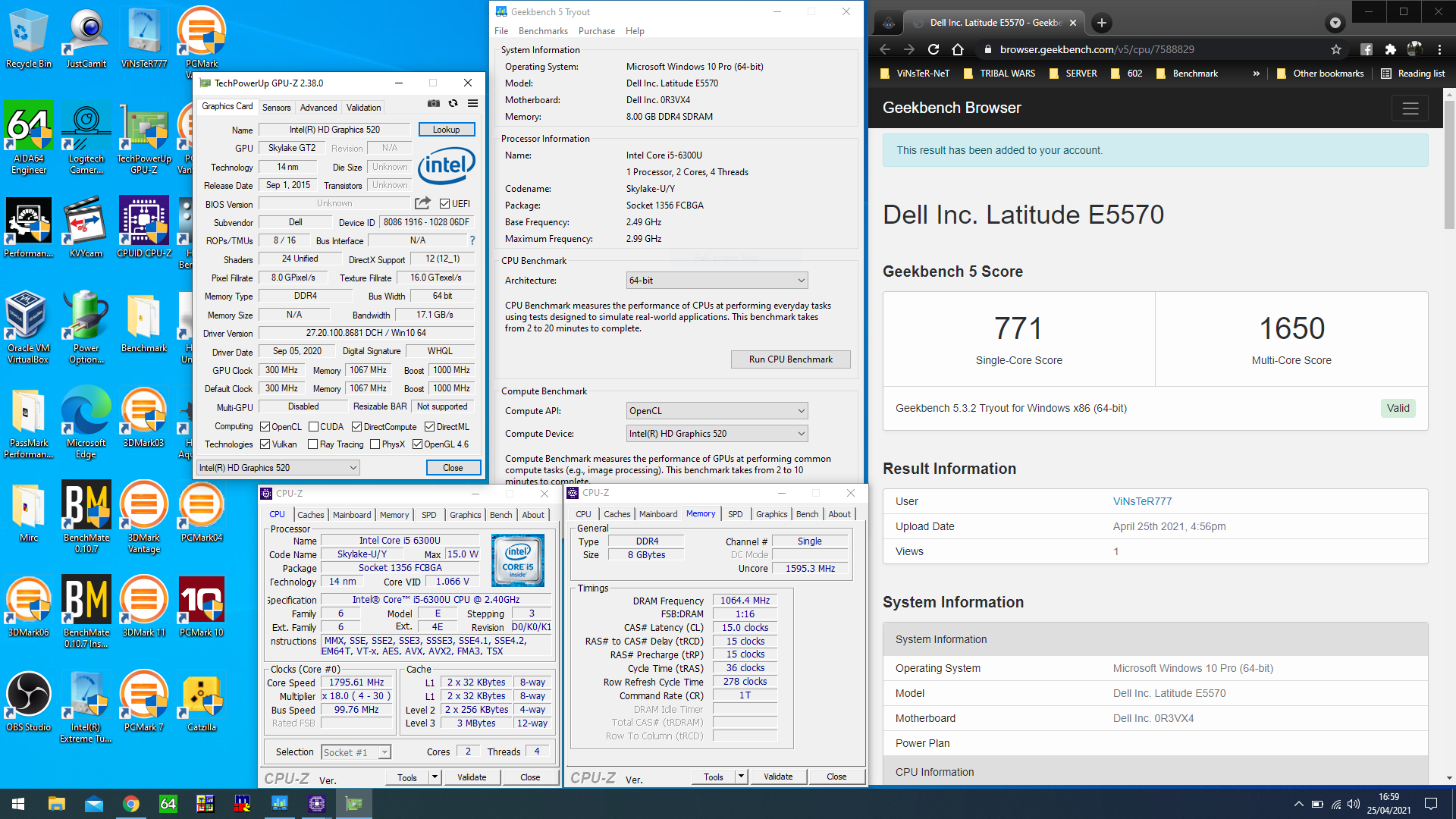
Task: Toggle the Vulkan checkbox
Action: point(265,444)
